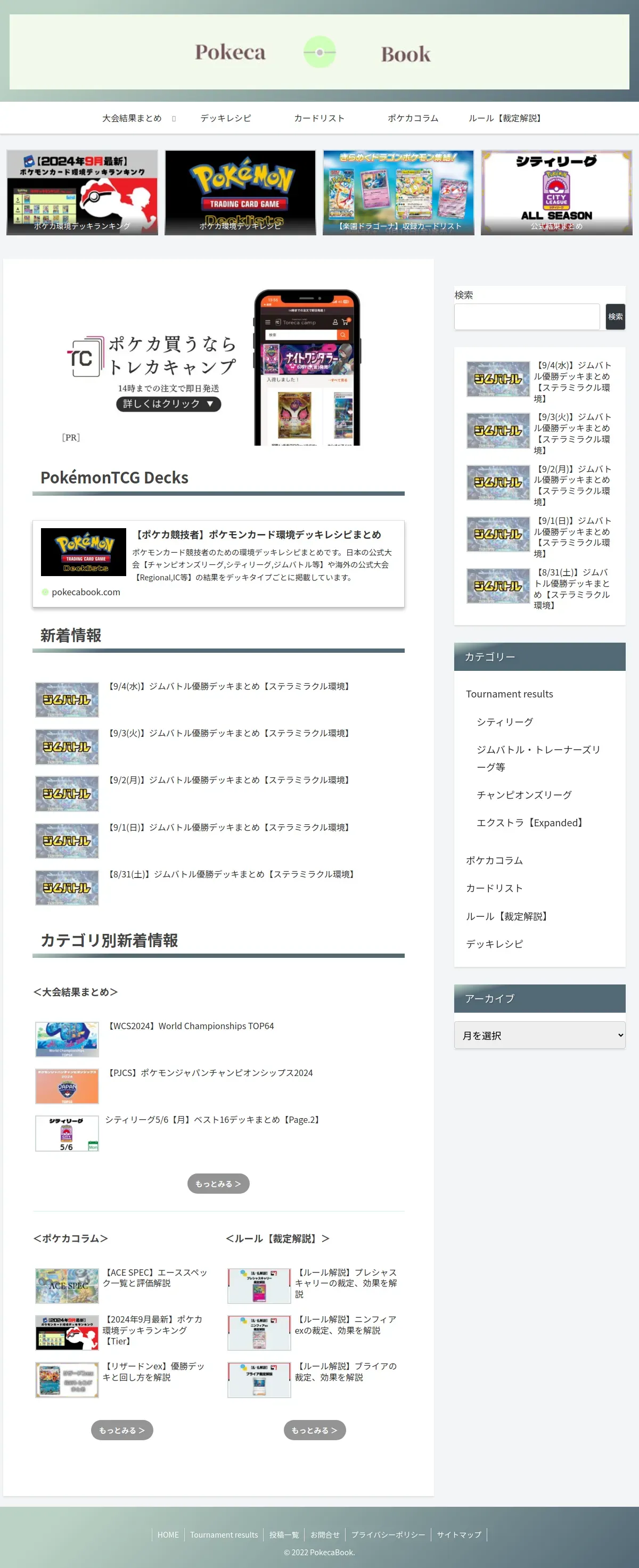Open 新着情報 【9/2(月)】ジムバトル優勝デッキまとめ article
This screenshot has width=639, height=1568.
tap(229, 779)
